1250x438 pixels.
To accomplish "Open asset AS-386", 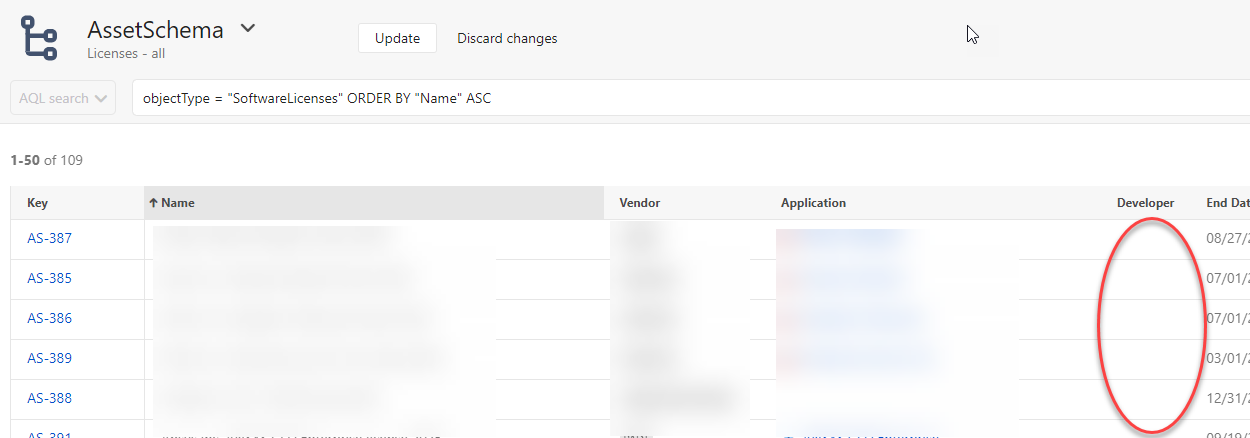I will tap(49, 318).
